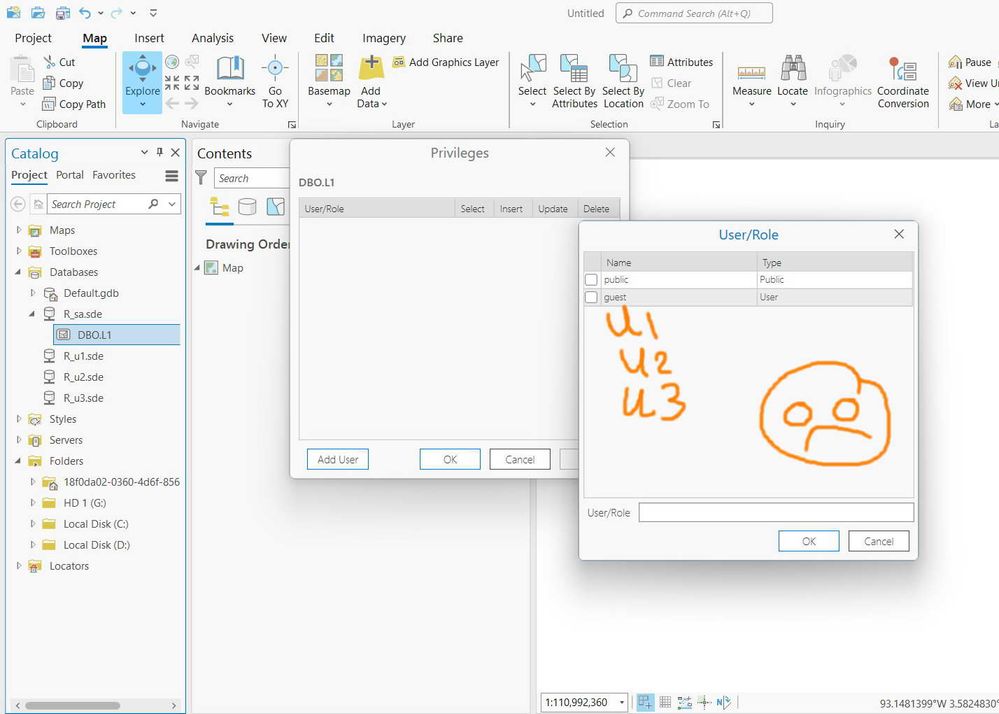Click the Undo arrow in quick access
The height and width of the screenshot is (714, 999).
point(85,13)
